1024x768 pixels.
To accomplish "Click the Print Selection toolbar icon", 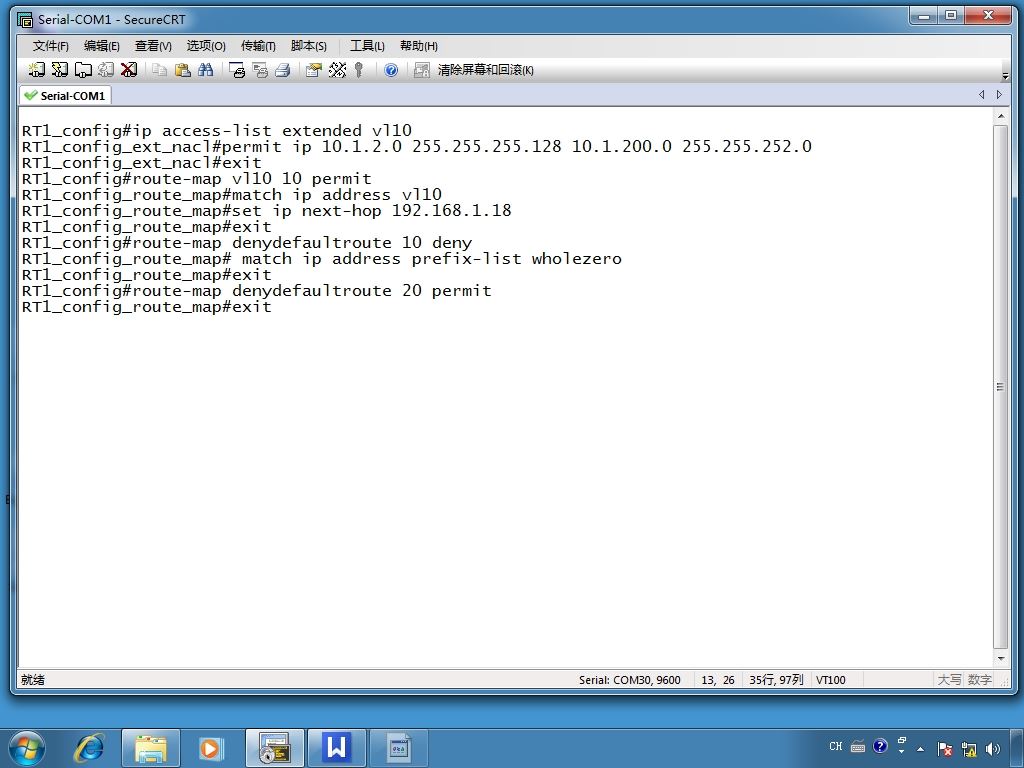I will [260, 69].
